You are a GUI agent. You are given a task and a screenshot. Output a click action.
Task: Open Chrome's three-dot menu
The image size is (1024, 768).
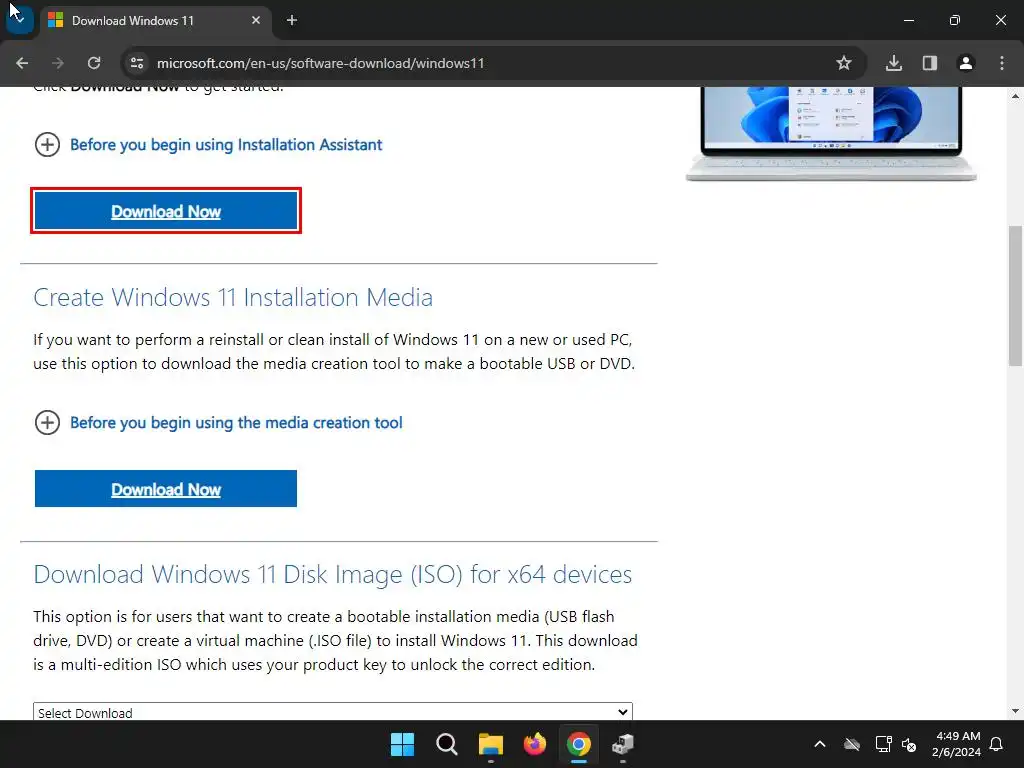click(1002, 63)
